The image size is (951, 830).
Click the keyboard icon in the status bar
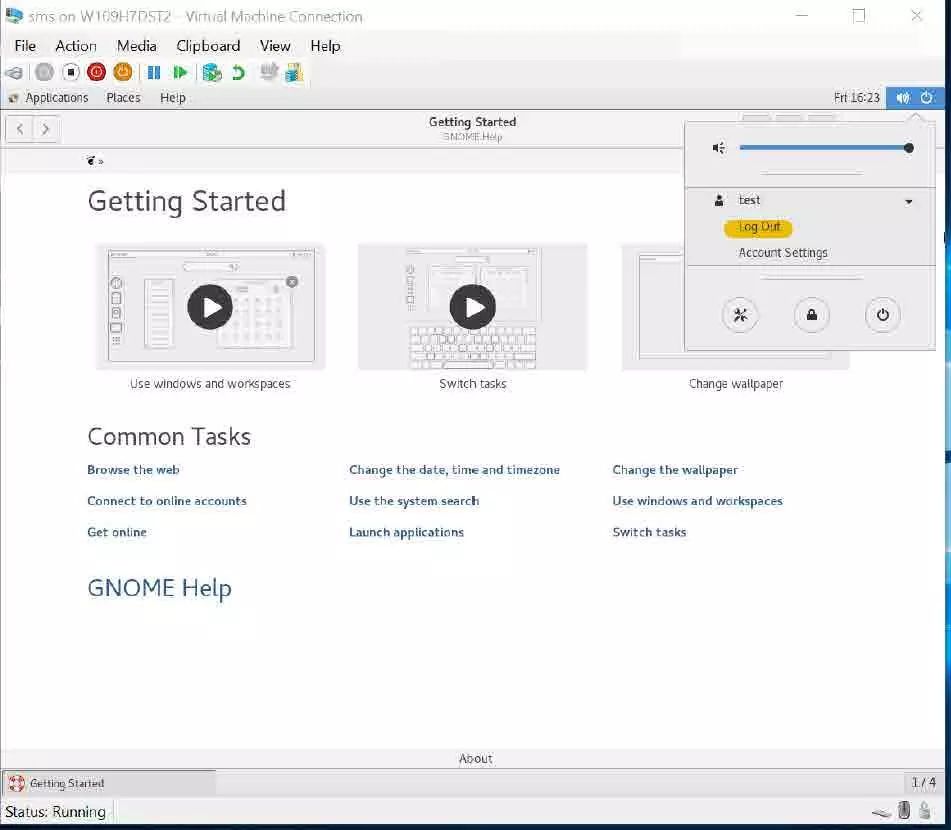[881, 812]
